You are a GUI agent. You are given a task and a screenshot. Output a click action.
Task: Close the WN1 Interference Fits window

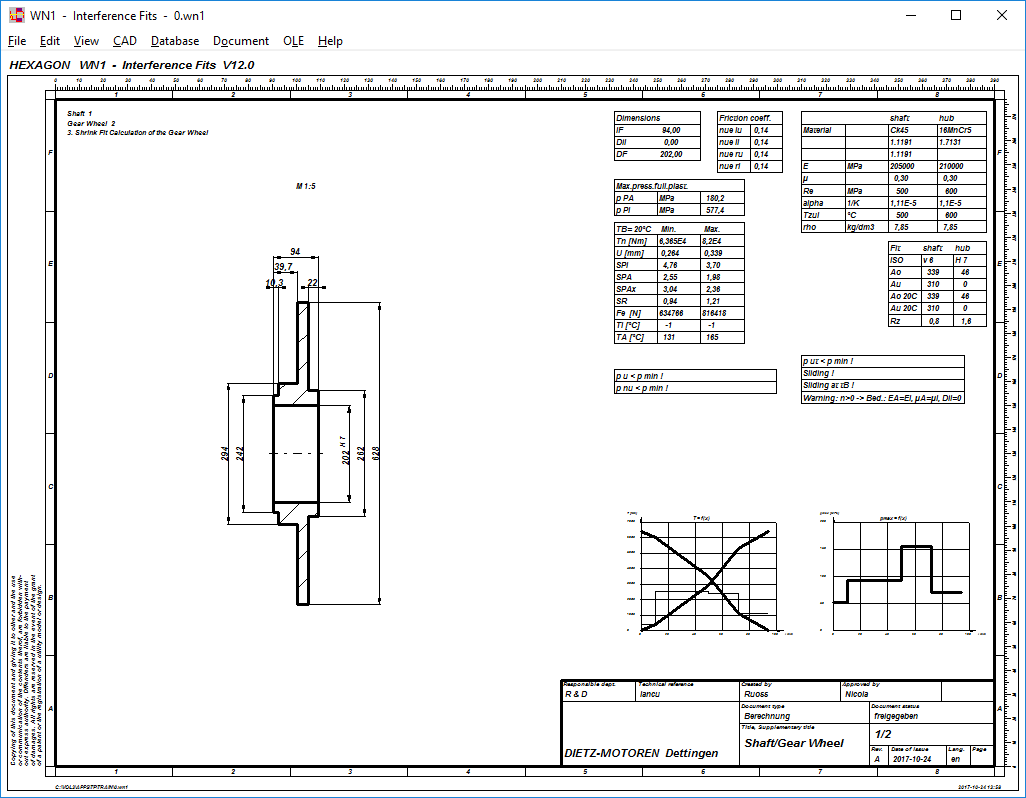click(x=1001, y=15)
